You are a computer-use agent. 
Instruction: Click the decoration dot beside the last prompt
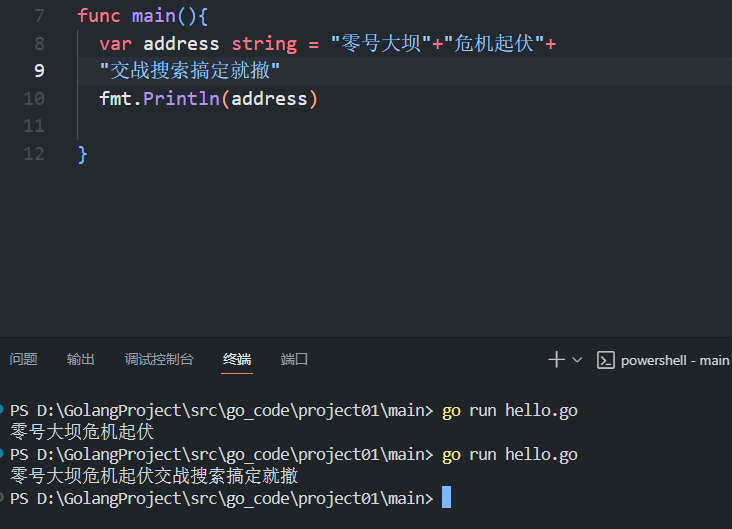4,498
